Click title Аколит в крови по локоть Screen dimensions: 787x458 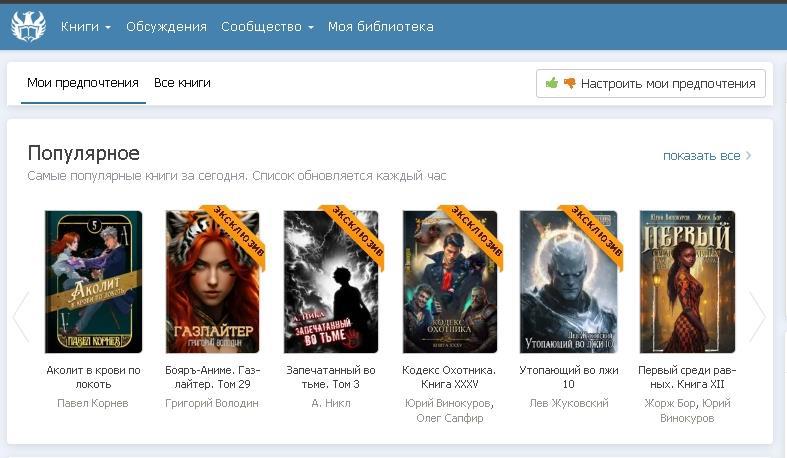(93, 377)
